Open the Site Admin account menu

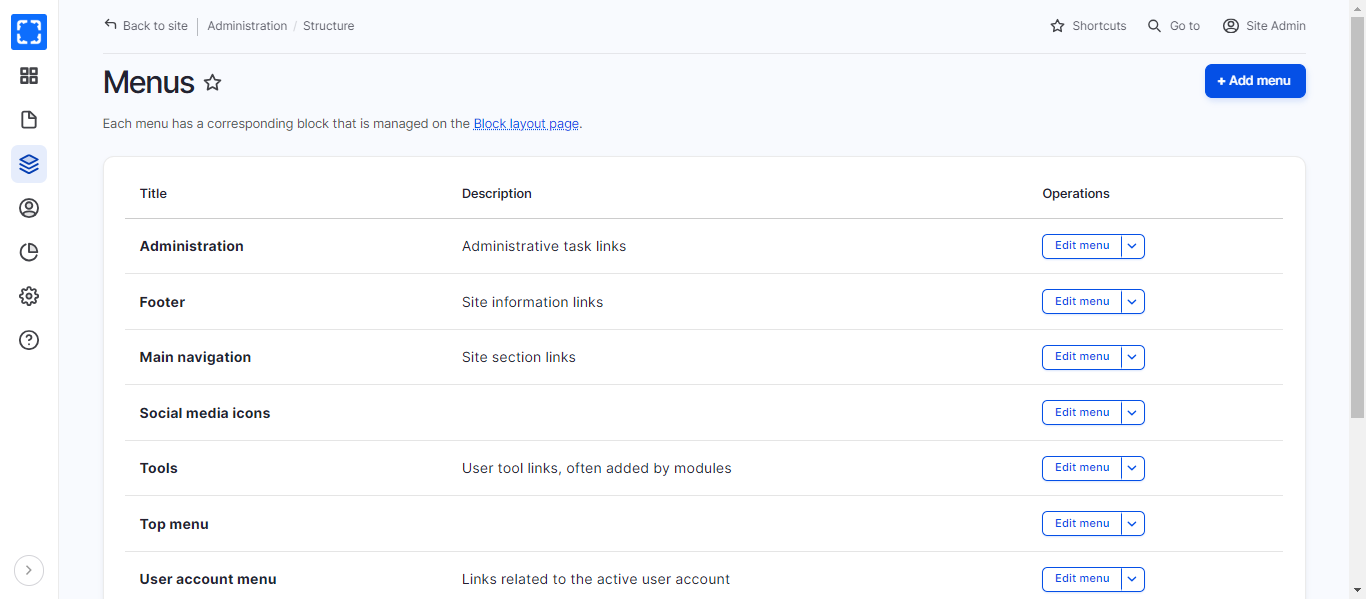[x=1264, y=26]
